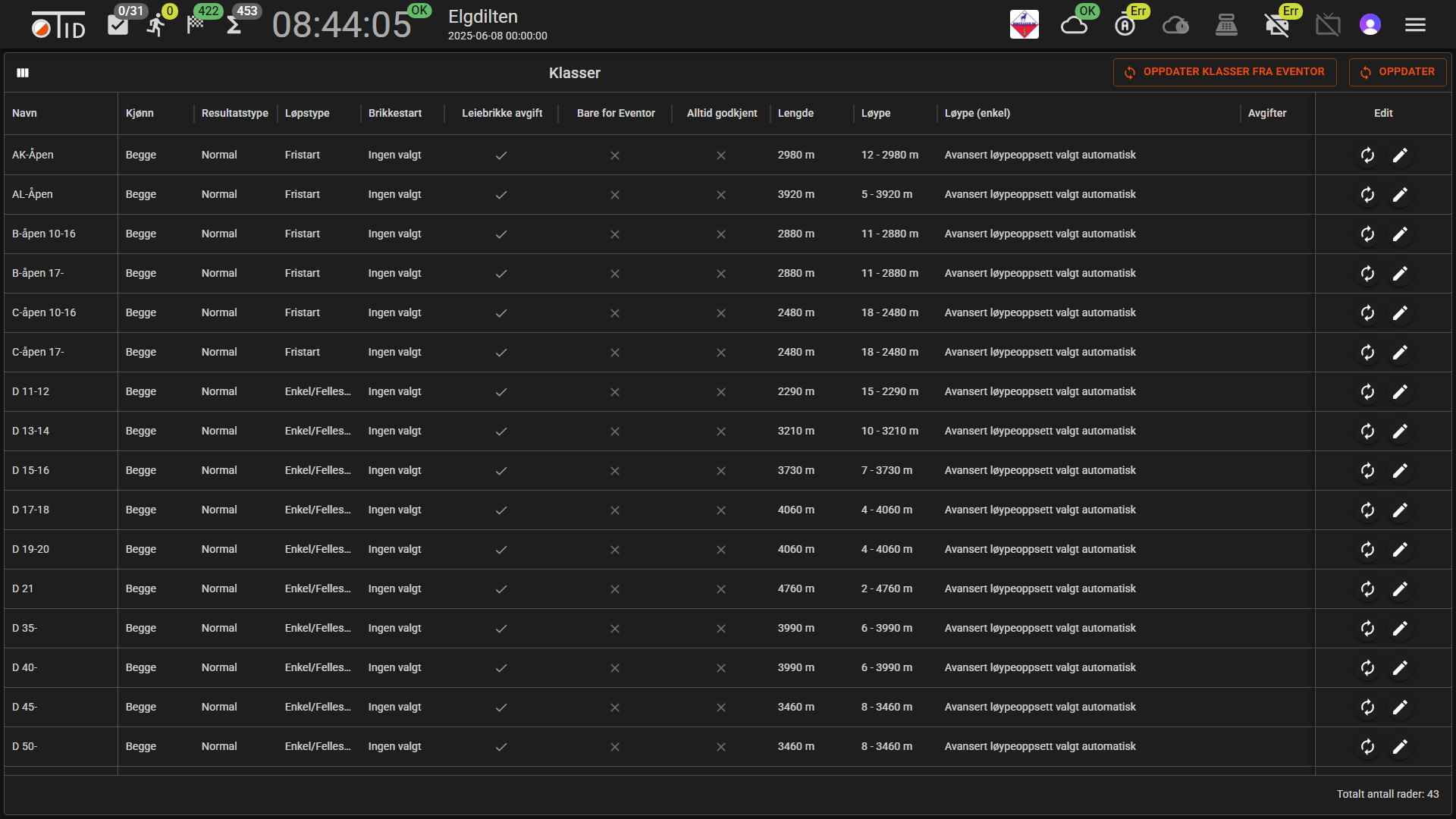Select the D 17-18 class name
The height and width of the screenshot is (819, 1456).
click(x=30, y=510)
